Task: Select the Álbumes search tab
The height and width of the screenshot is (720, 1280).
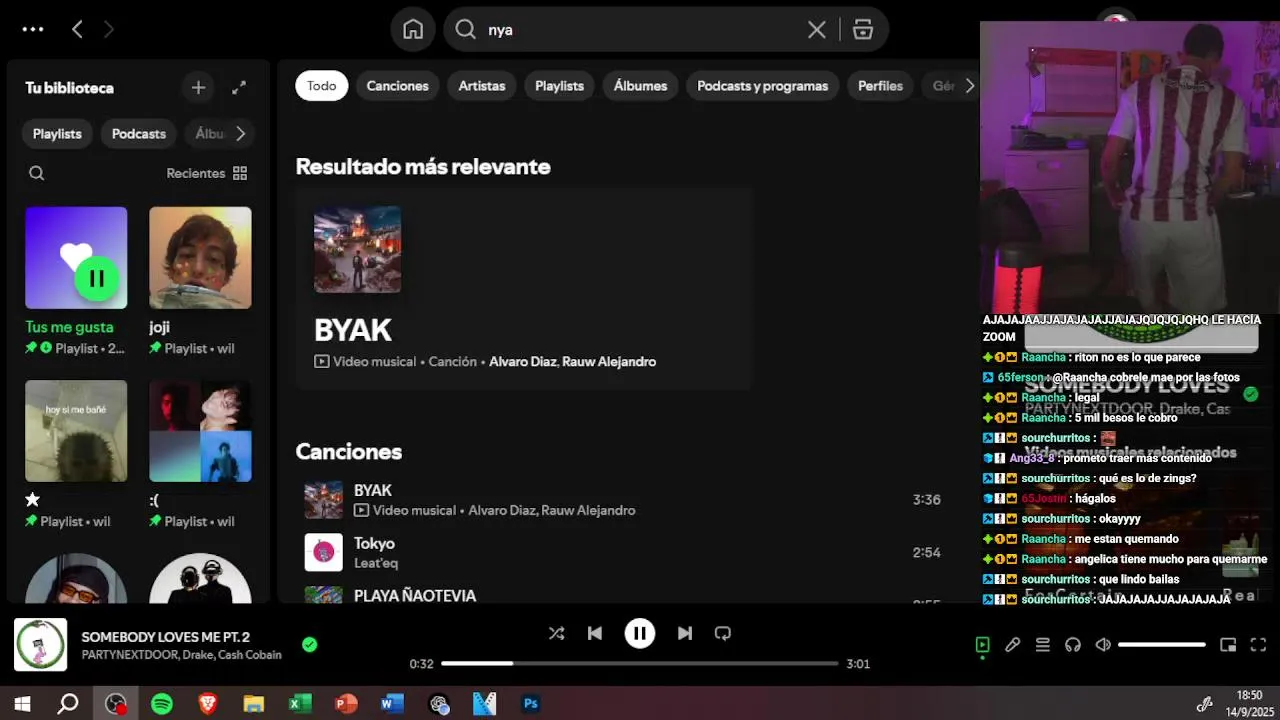Action: click(x=640, y=86)
